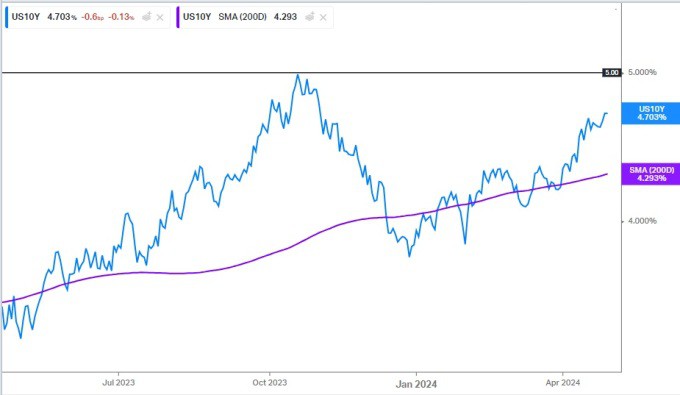Click the '4.000%' y-axis label
Screen dimensions: 680x395
coord(642,221)
